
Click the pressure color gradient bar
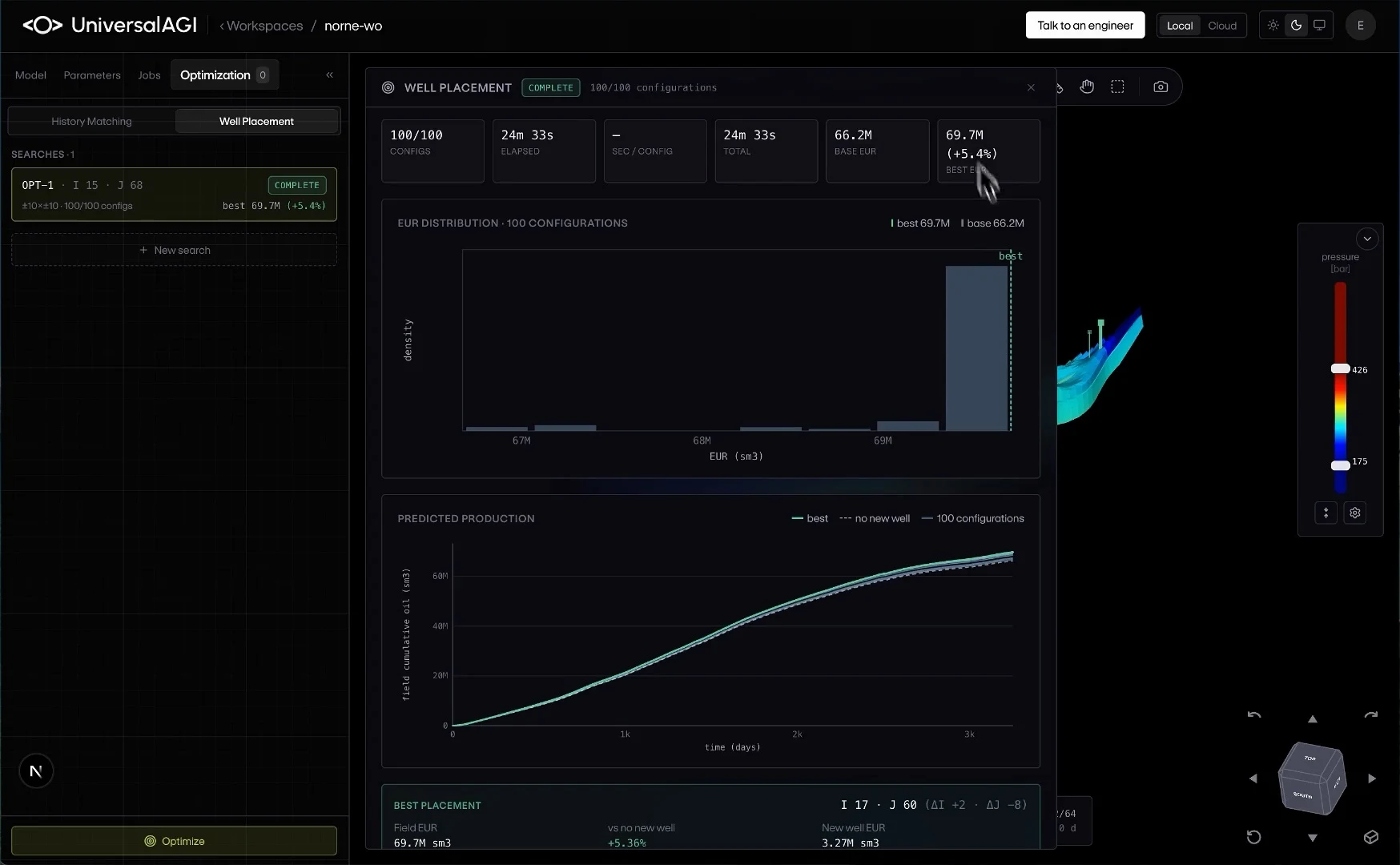pyautogui.click(x=1340, y=387)
